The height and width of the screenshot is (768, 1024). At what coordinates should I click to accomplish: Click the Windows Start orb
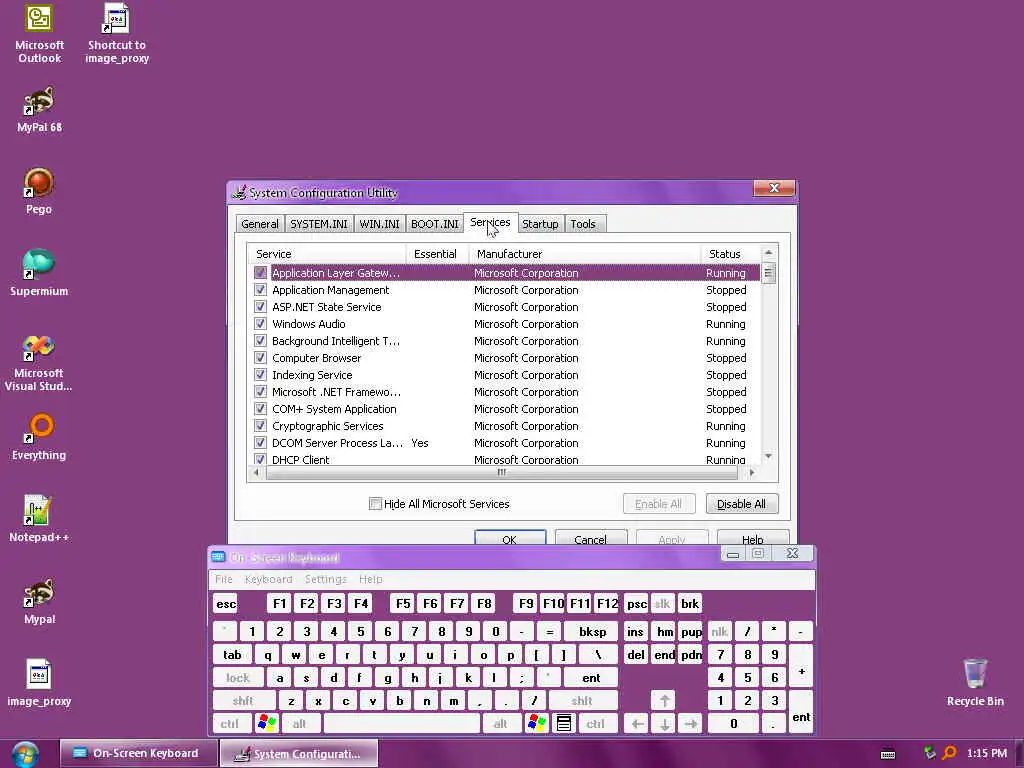(x=25, y=754)
